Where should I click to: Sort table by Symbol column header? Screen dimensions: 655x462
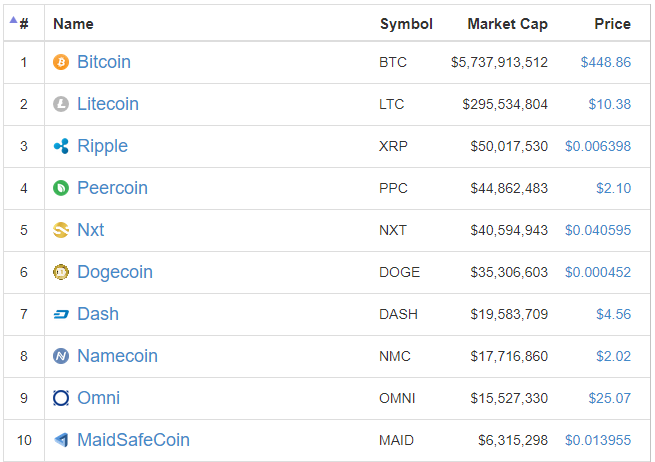(406, 24)
